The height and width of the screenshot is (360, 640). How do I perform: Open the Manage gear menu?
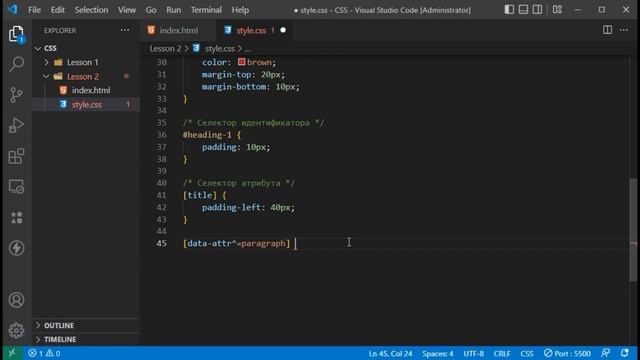16,330
